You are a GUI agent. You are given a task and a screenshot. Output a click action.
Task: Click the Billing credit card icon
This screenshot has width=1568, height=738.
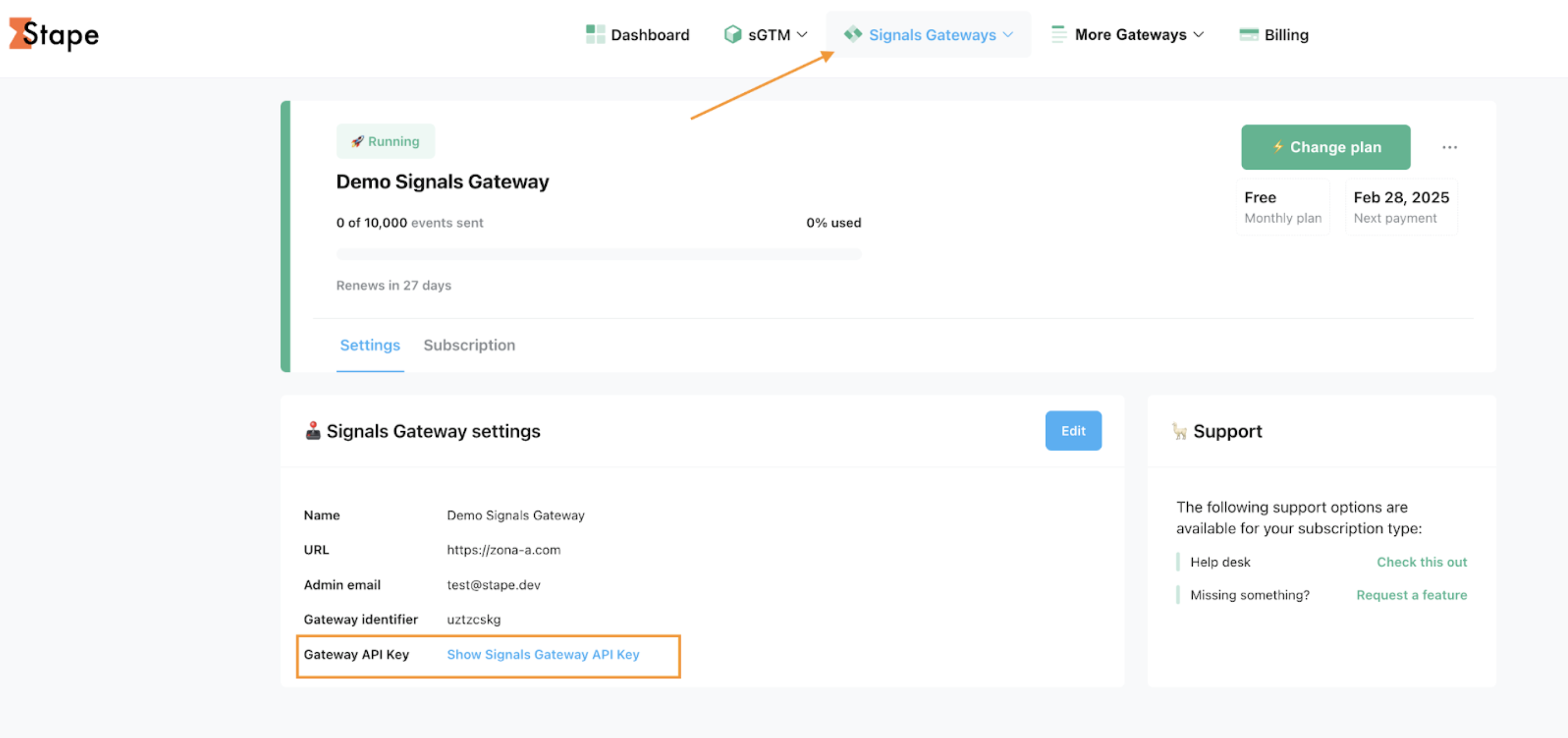pos(1250,35)
